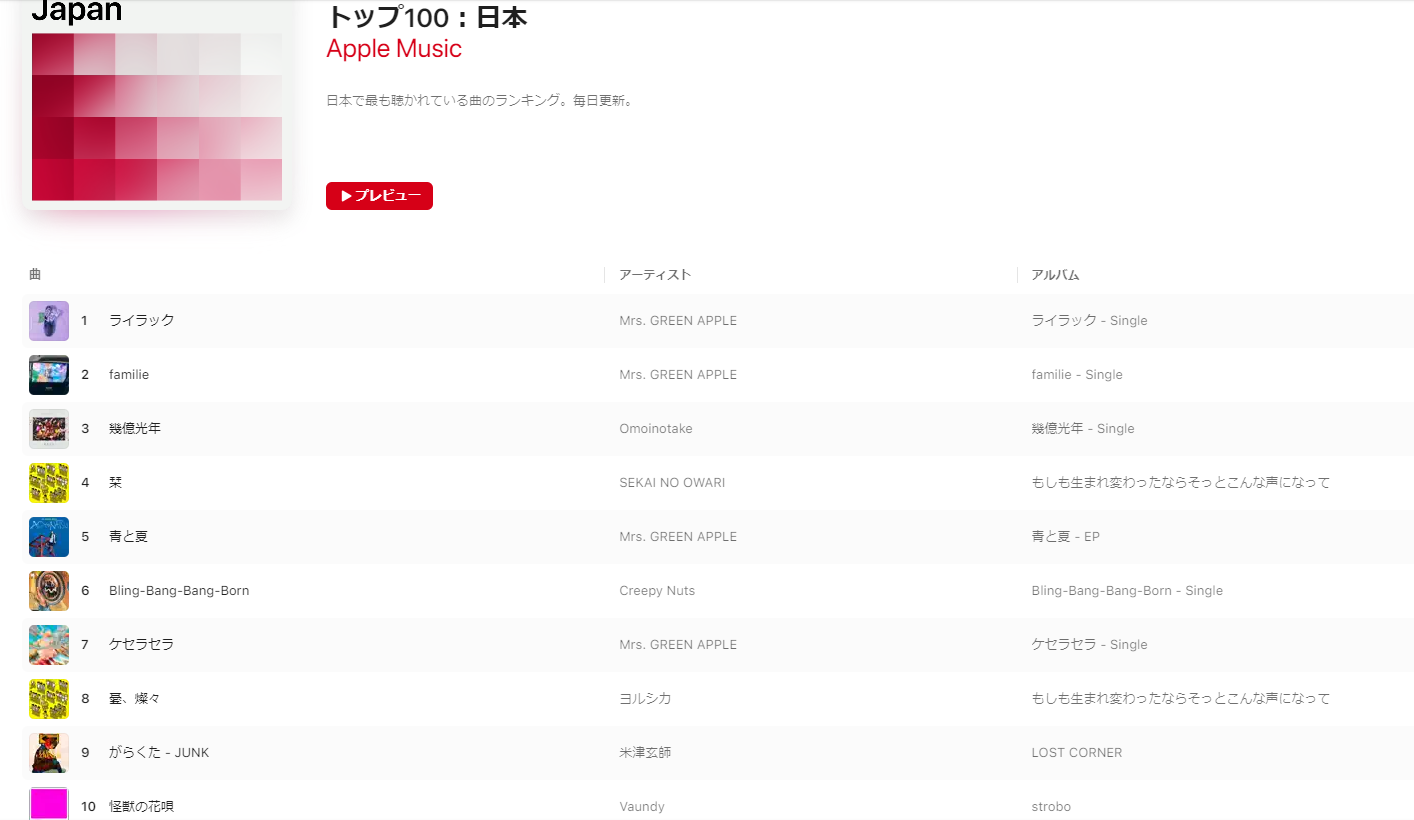The height and width of the screenshot is (820, 1414).
Task: Click the アルバム column header
Action: coord(1055,274)
